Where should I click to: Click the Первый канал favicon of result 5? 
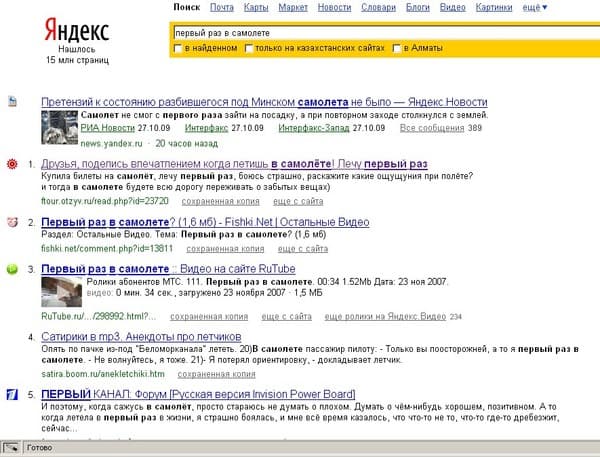[x=12, y=395]
